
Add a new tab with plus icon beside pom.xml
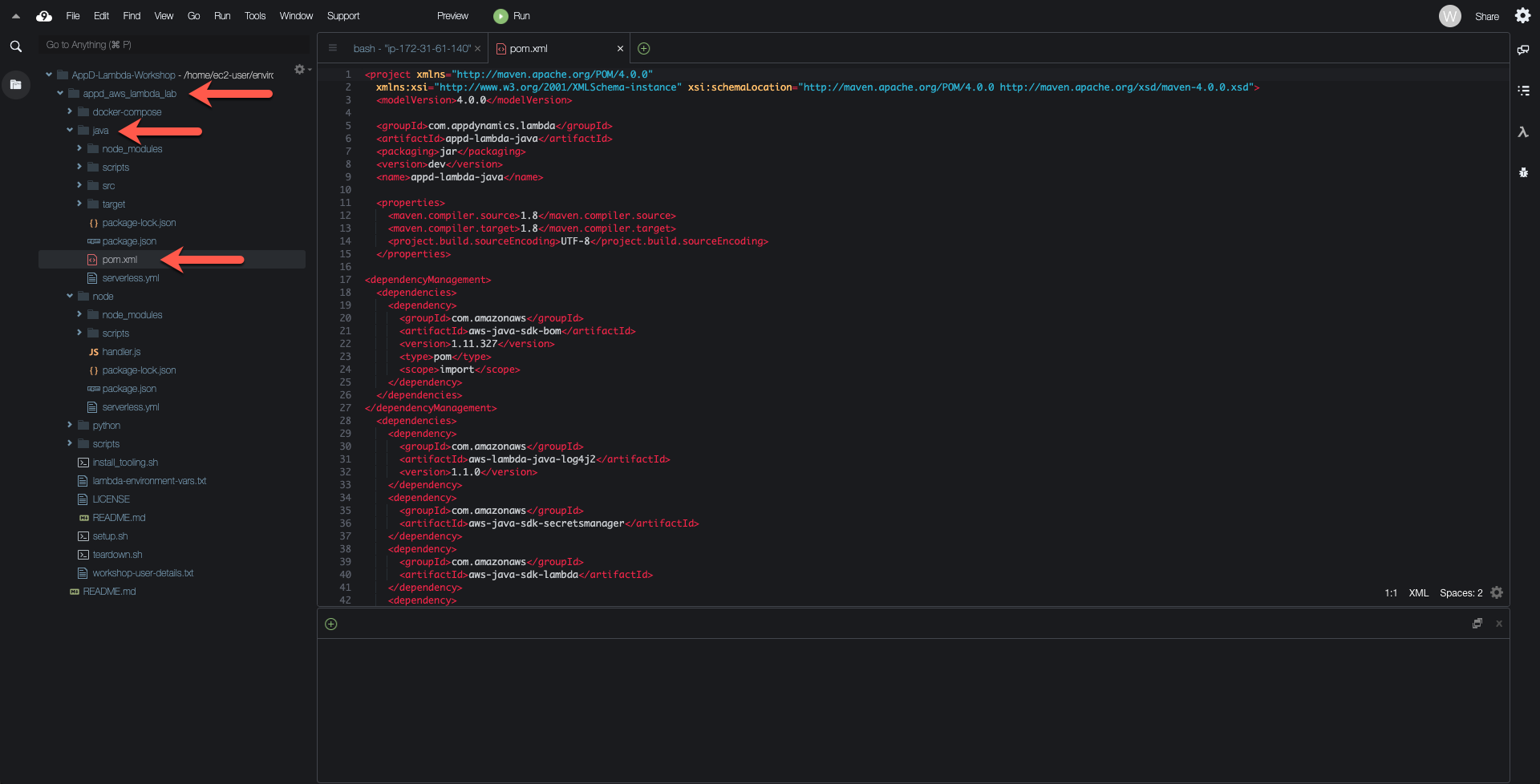click(x=643, y=49)
